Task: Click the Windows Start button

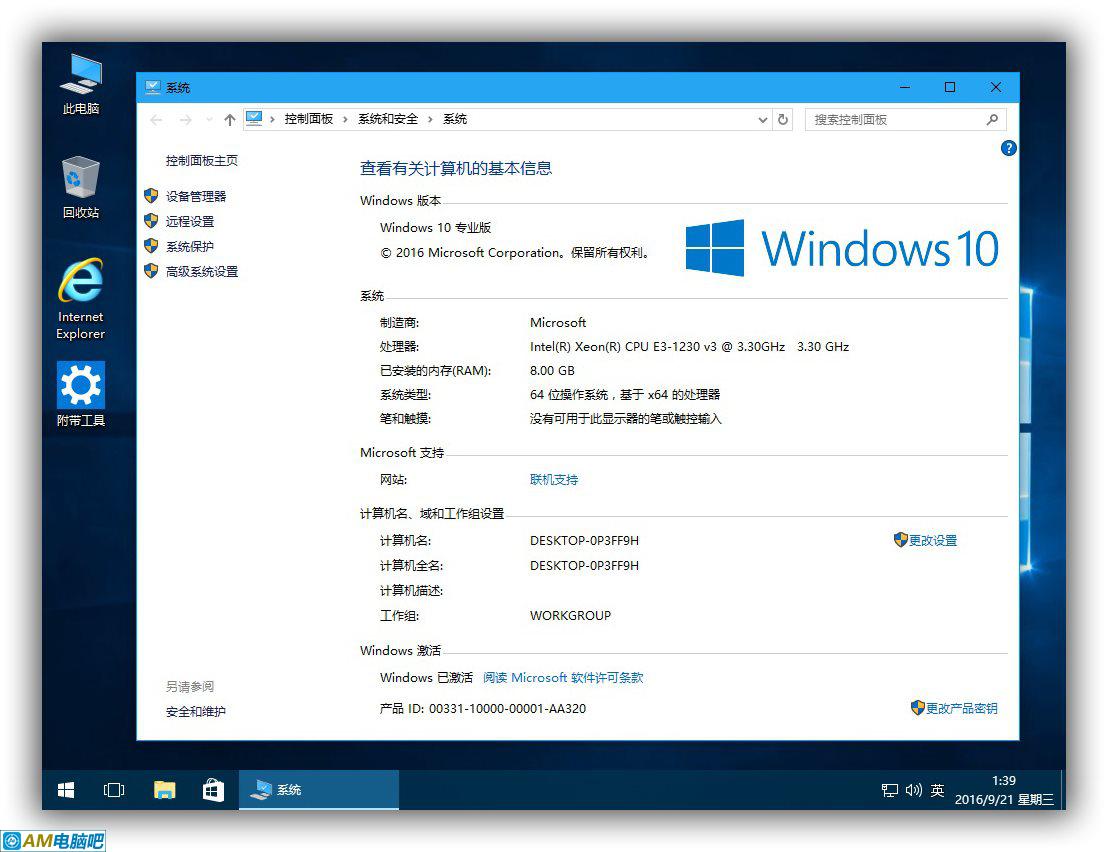Action: click(x=66, y=790)
